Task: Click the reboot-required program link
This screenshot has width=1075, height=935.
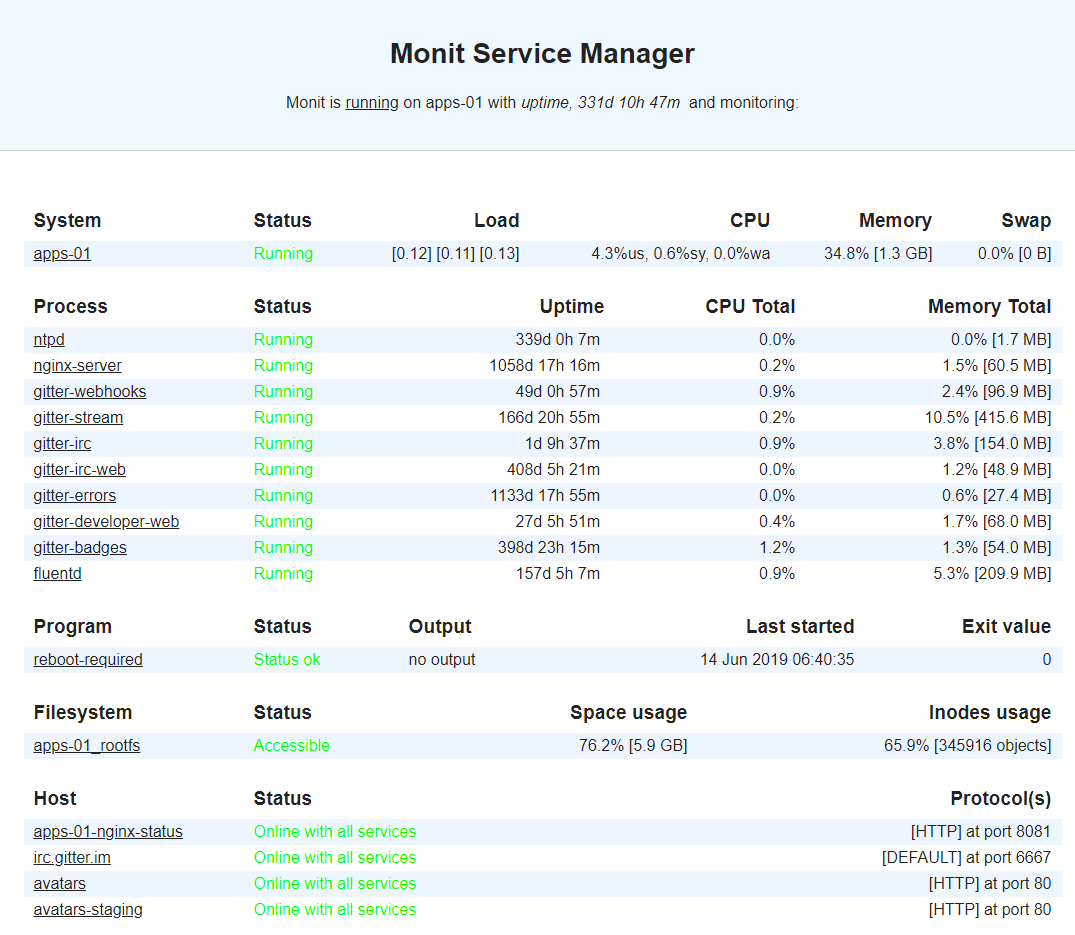Action: [x=88, y=660]
